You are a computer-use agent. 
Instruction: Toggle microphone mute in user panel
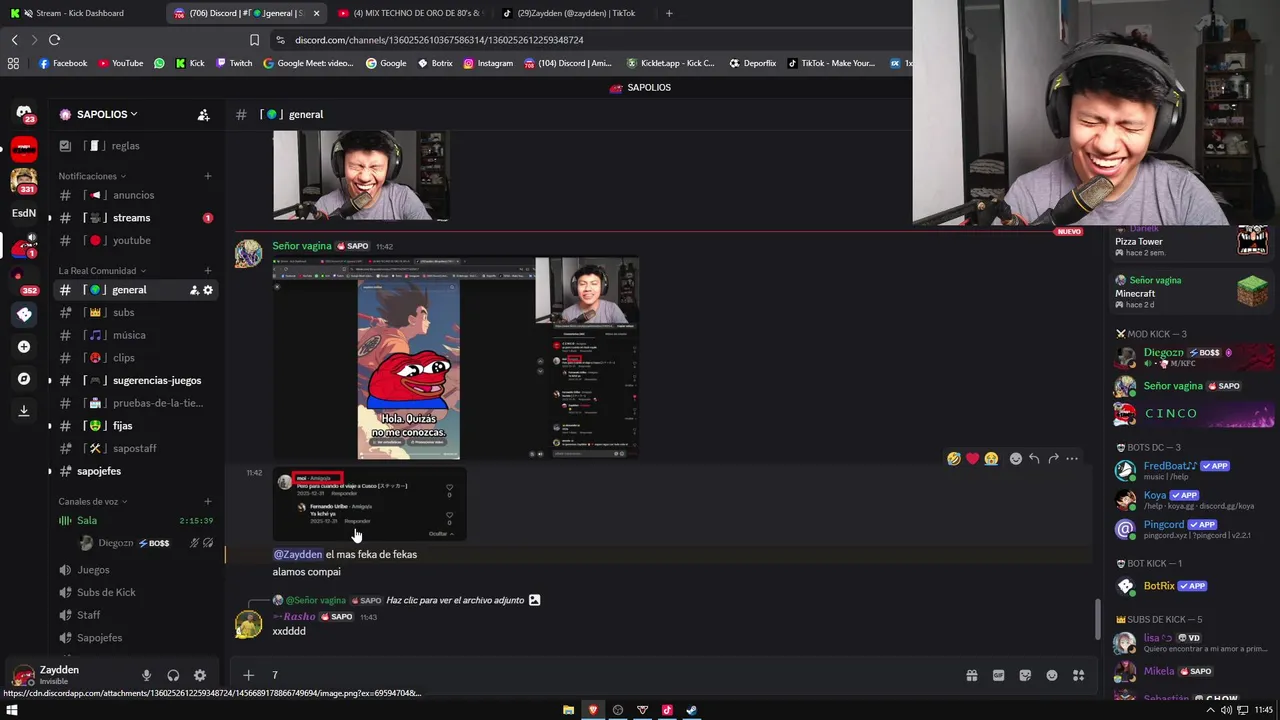pos(146,676)
